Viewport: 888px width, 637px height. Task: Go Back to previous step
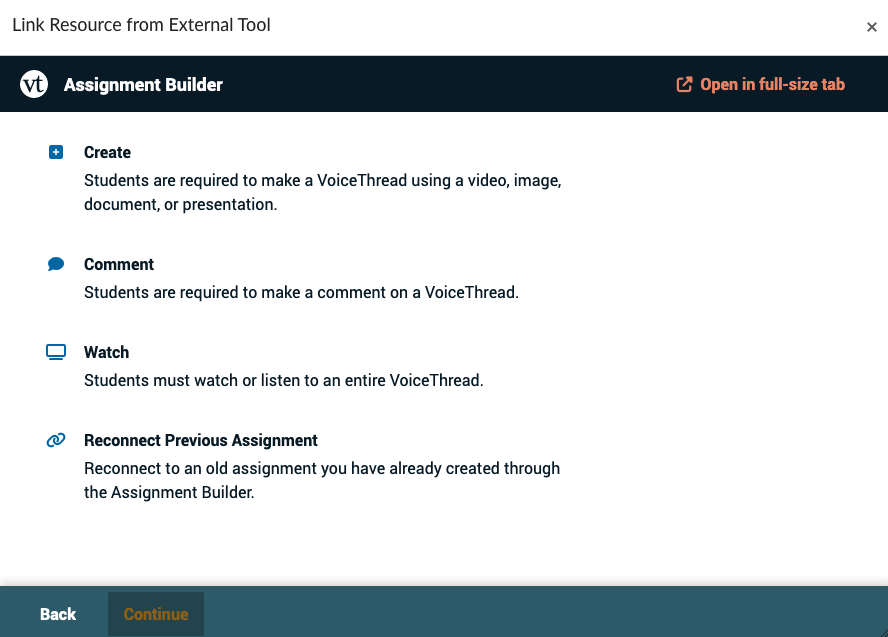coord(58,614)
